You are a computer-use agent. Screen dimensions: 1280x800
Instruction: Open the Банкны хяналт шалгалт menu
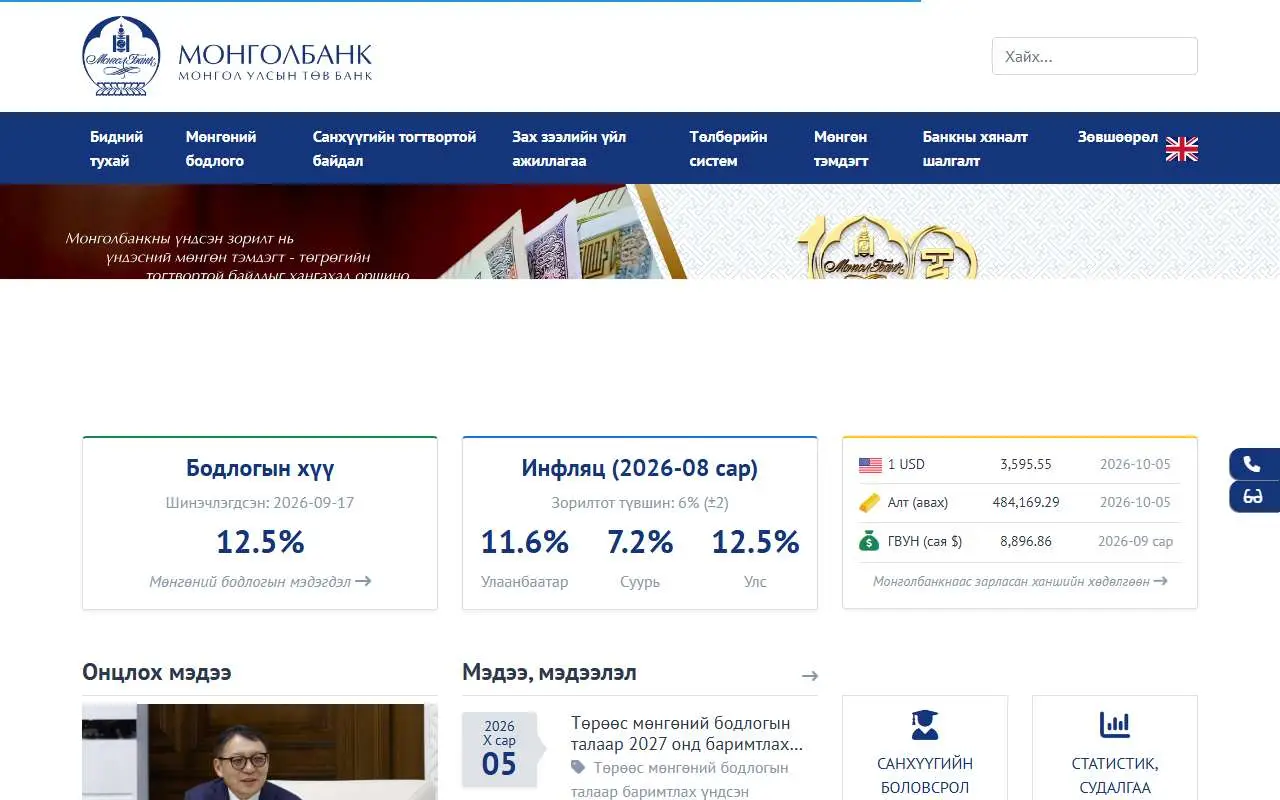[975, 149]
